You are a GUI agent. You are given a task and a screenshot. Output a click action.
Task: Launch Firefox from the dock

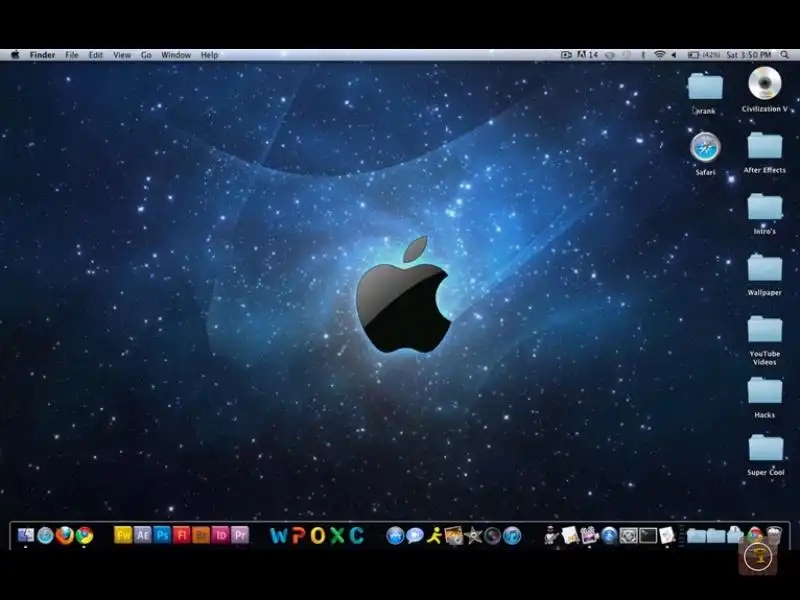coord(65,535)
